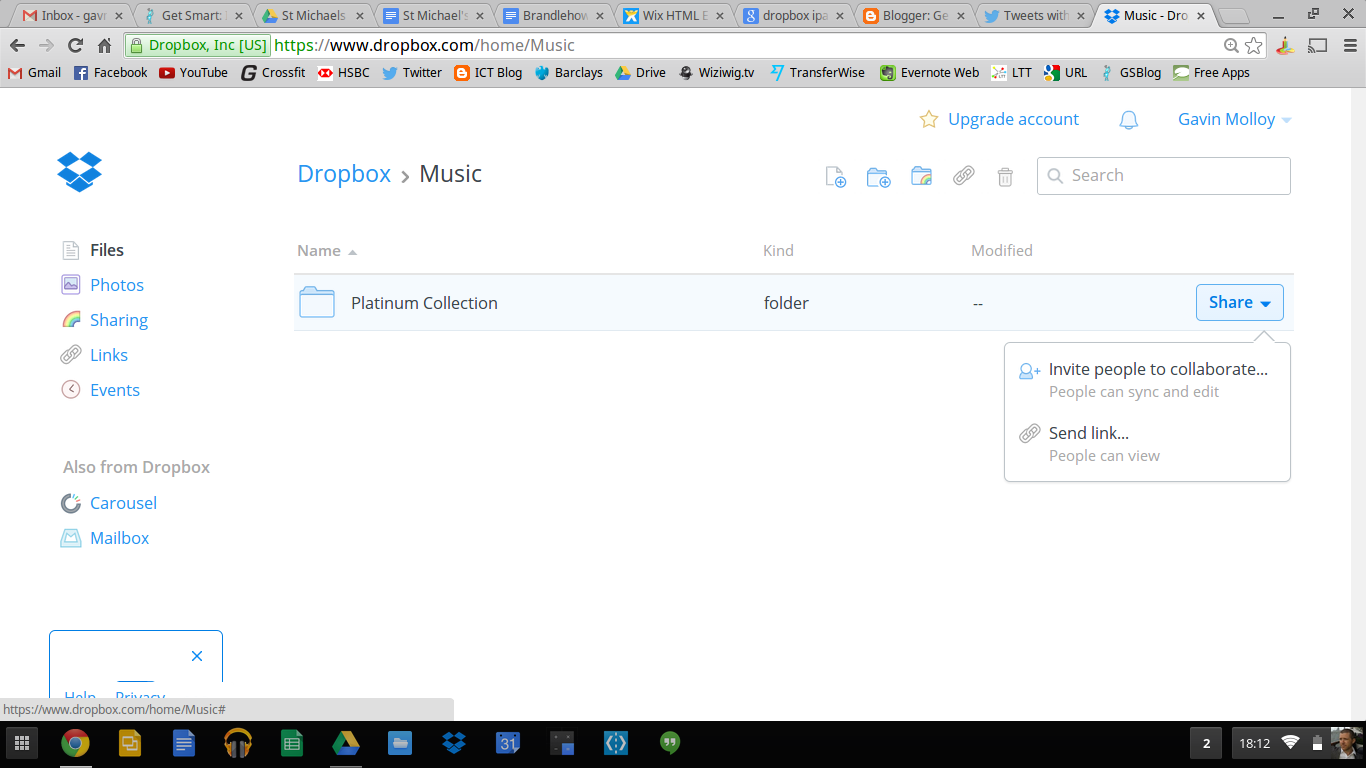This screenshot has height=768, width=1366.
Task: Open the Sharing link in sidebar
Action: [119, 320]
